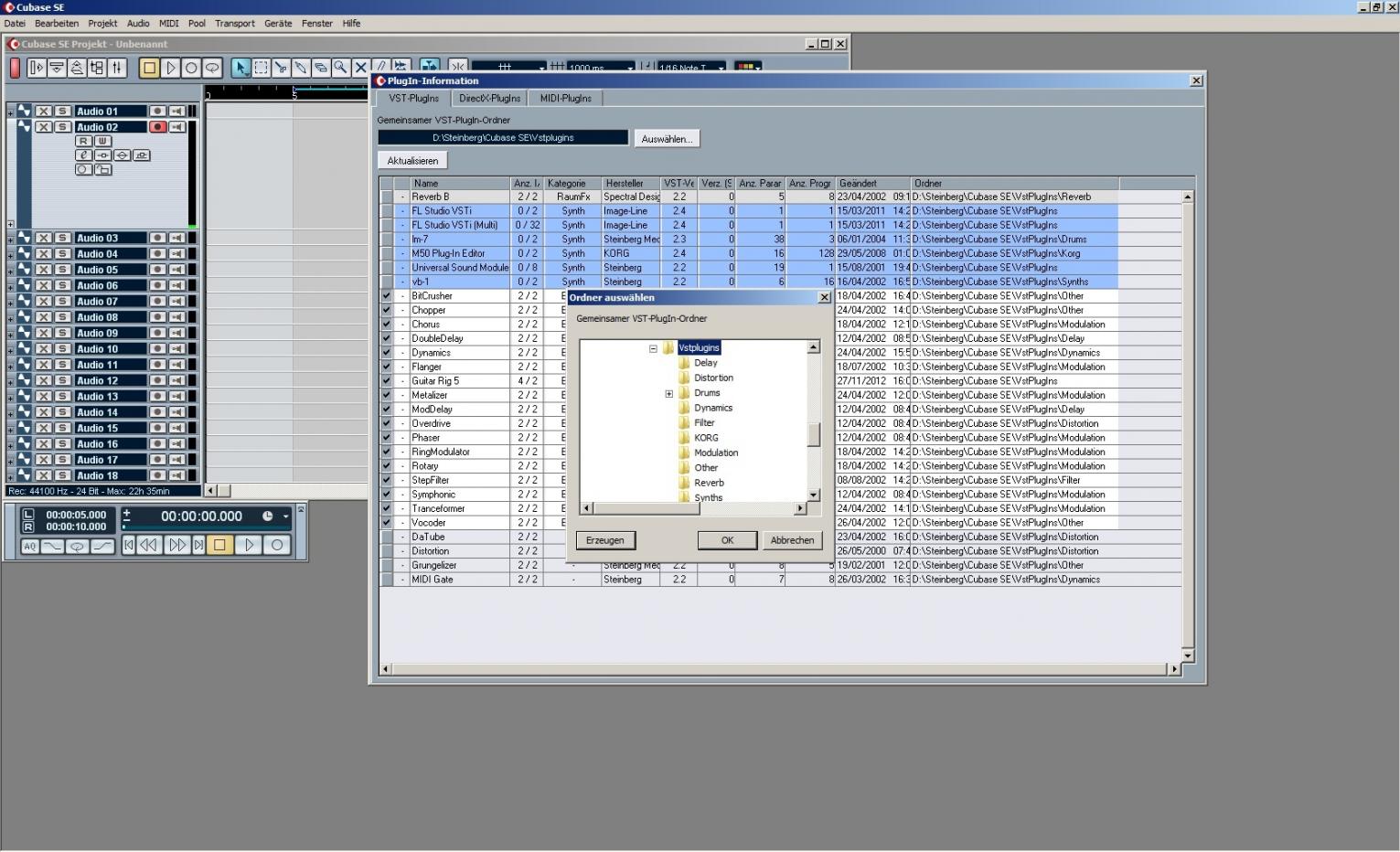Record-enable track Audio 05
The width and height of the screenshot is (1400, 852).
pyautogui.click(x=157, y=270)
